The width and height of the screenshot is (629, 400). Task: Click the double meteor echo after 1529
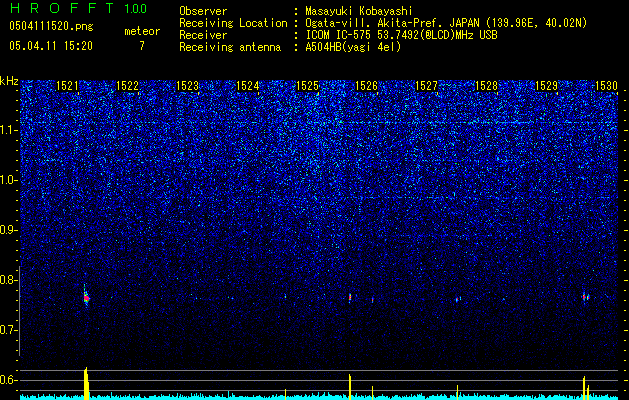(586, 298)
